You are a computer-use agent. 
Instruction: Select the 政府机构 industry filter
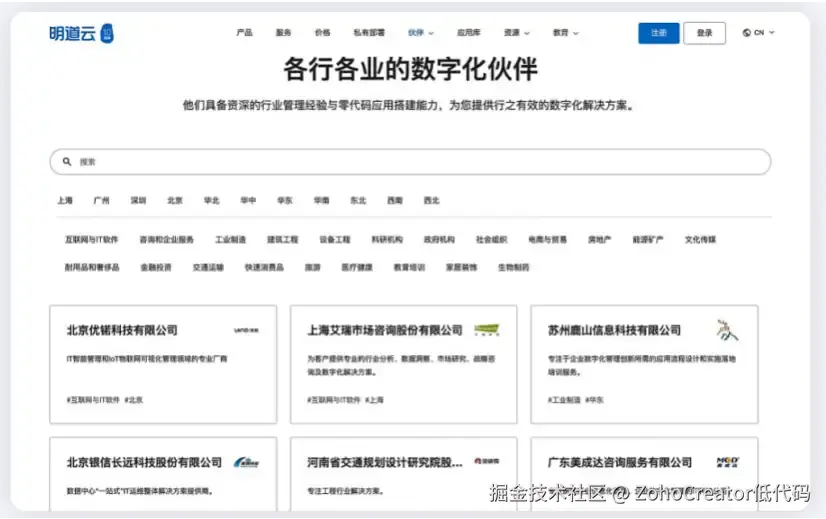pos(439,240)
